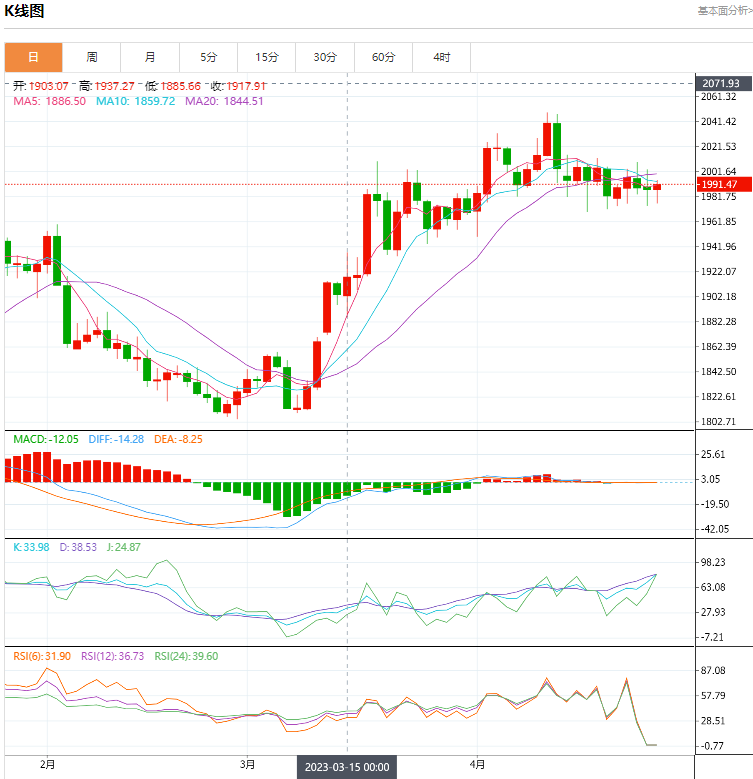Click the 2041.42 price axis label

coord(718,122)
